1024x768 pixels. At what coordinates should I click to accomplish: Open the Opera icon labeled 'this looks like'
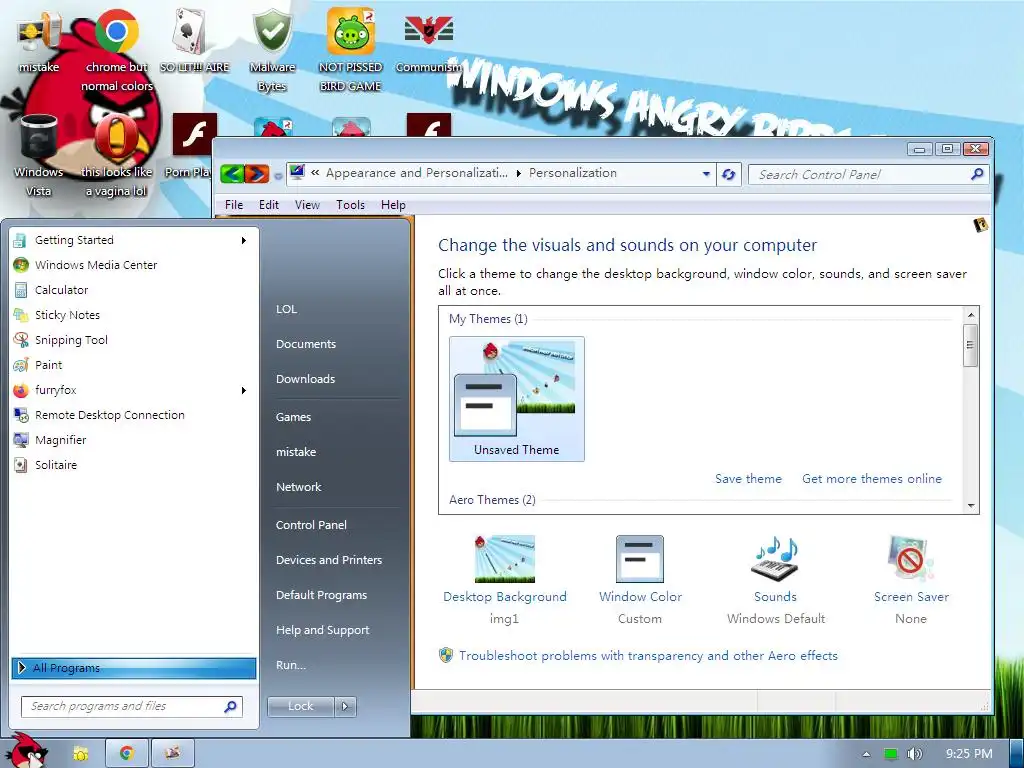(117, 155)
